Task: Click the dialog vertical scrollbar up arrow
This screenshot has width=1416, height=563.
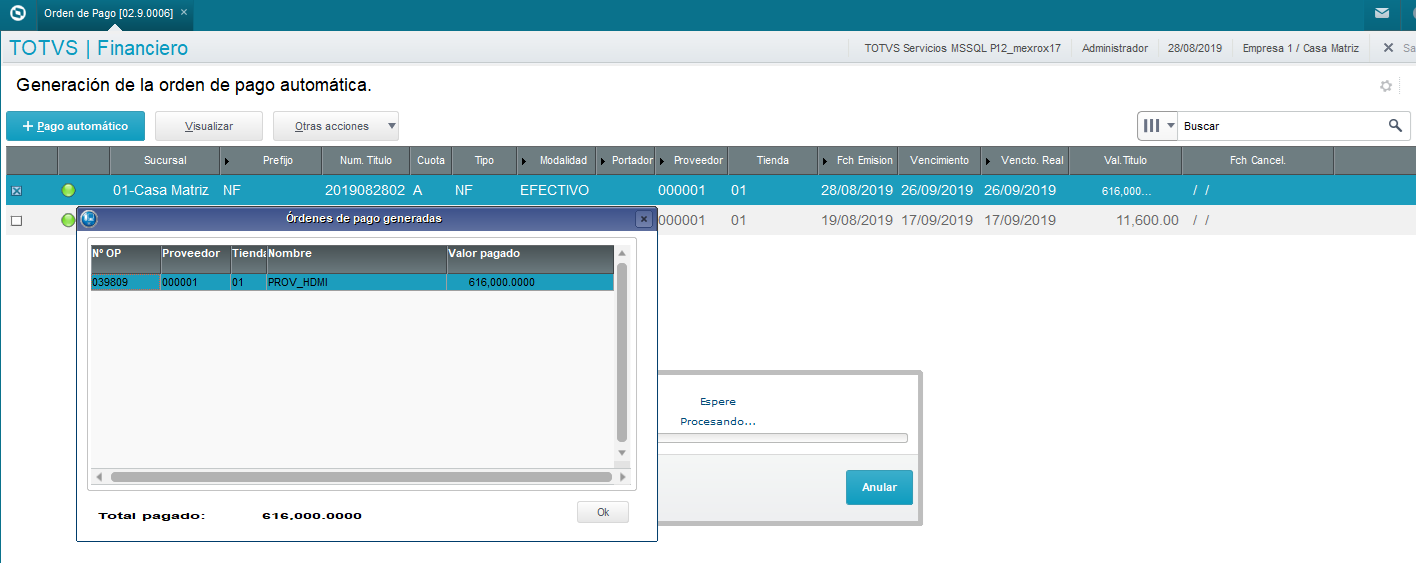Action: 622,253
